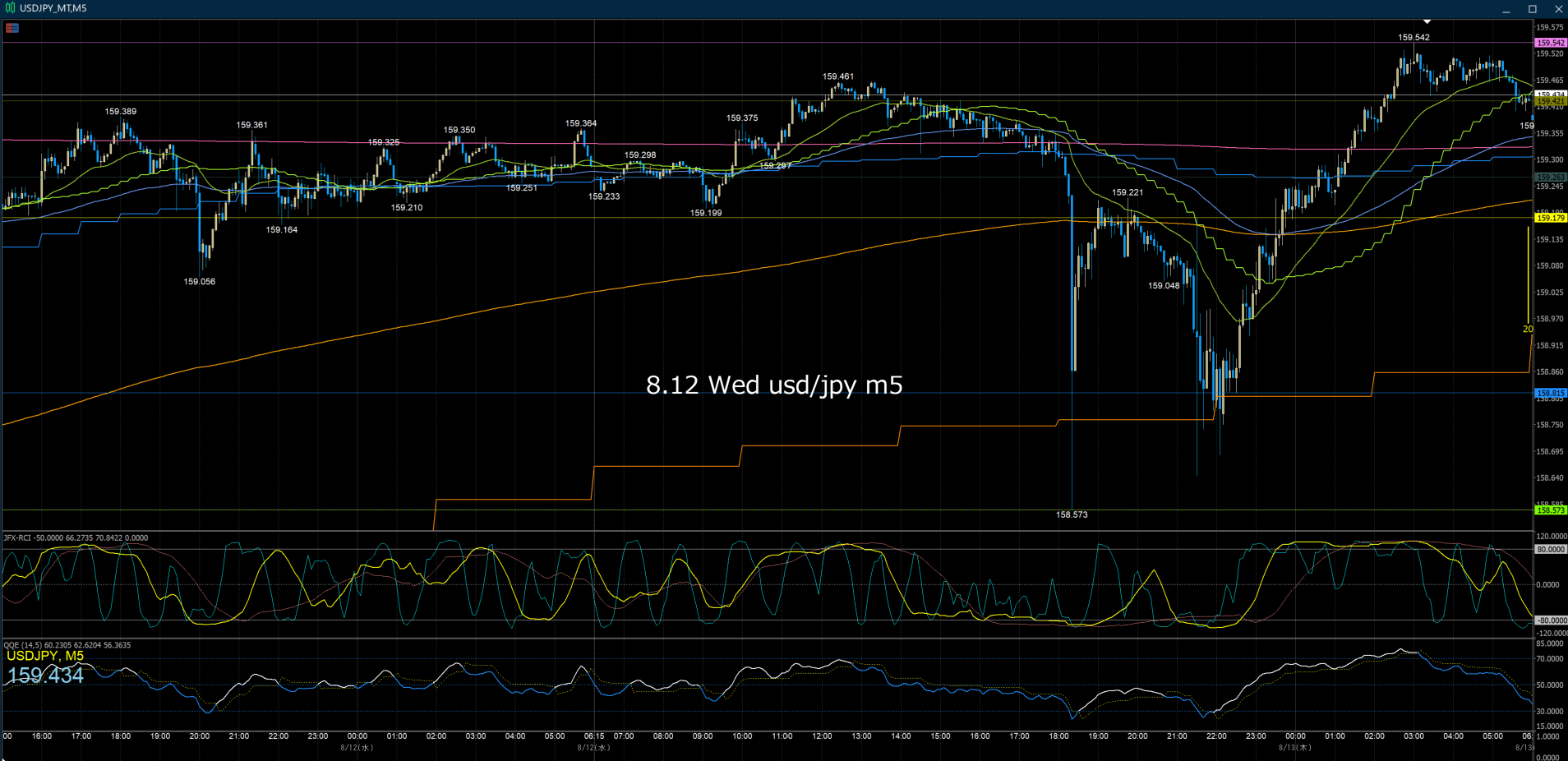Click the blue 158.815 price tag

point(1551,393)
